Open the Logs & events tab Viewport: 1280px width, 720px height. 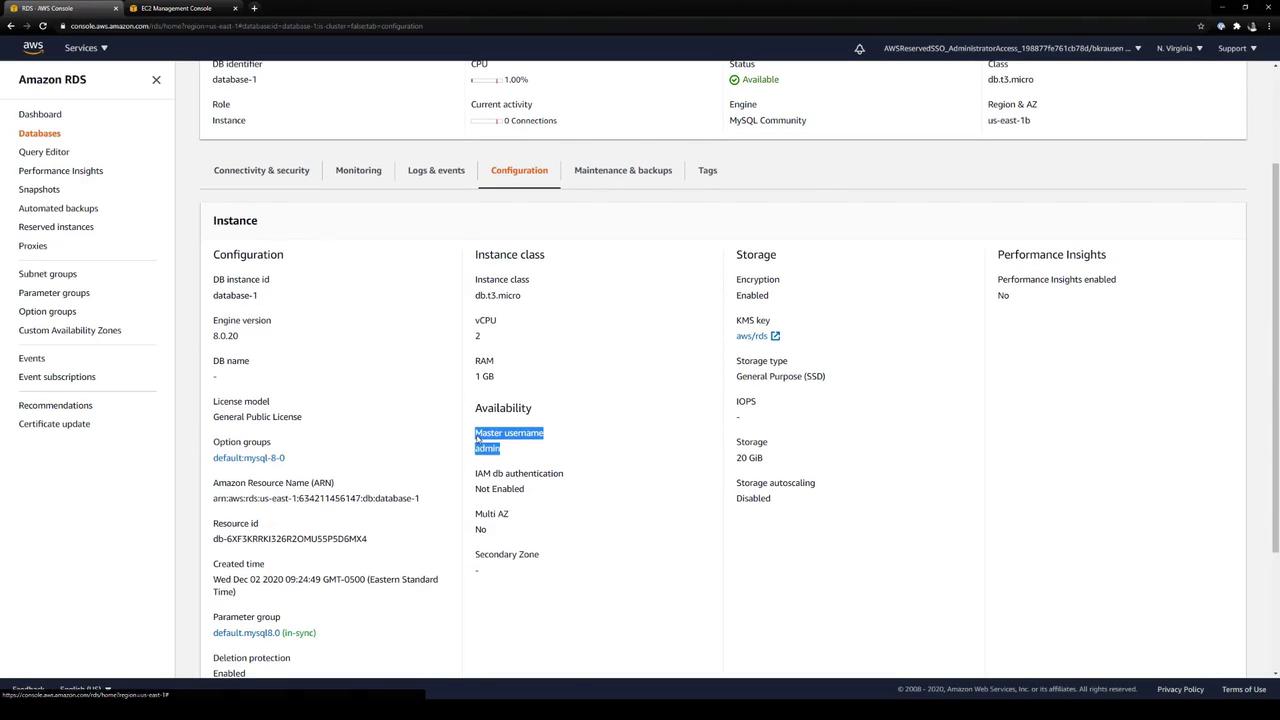[x=436, y=170]
